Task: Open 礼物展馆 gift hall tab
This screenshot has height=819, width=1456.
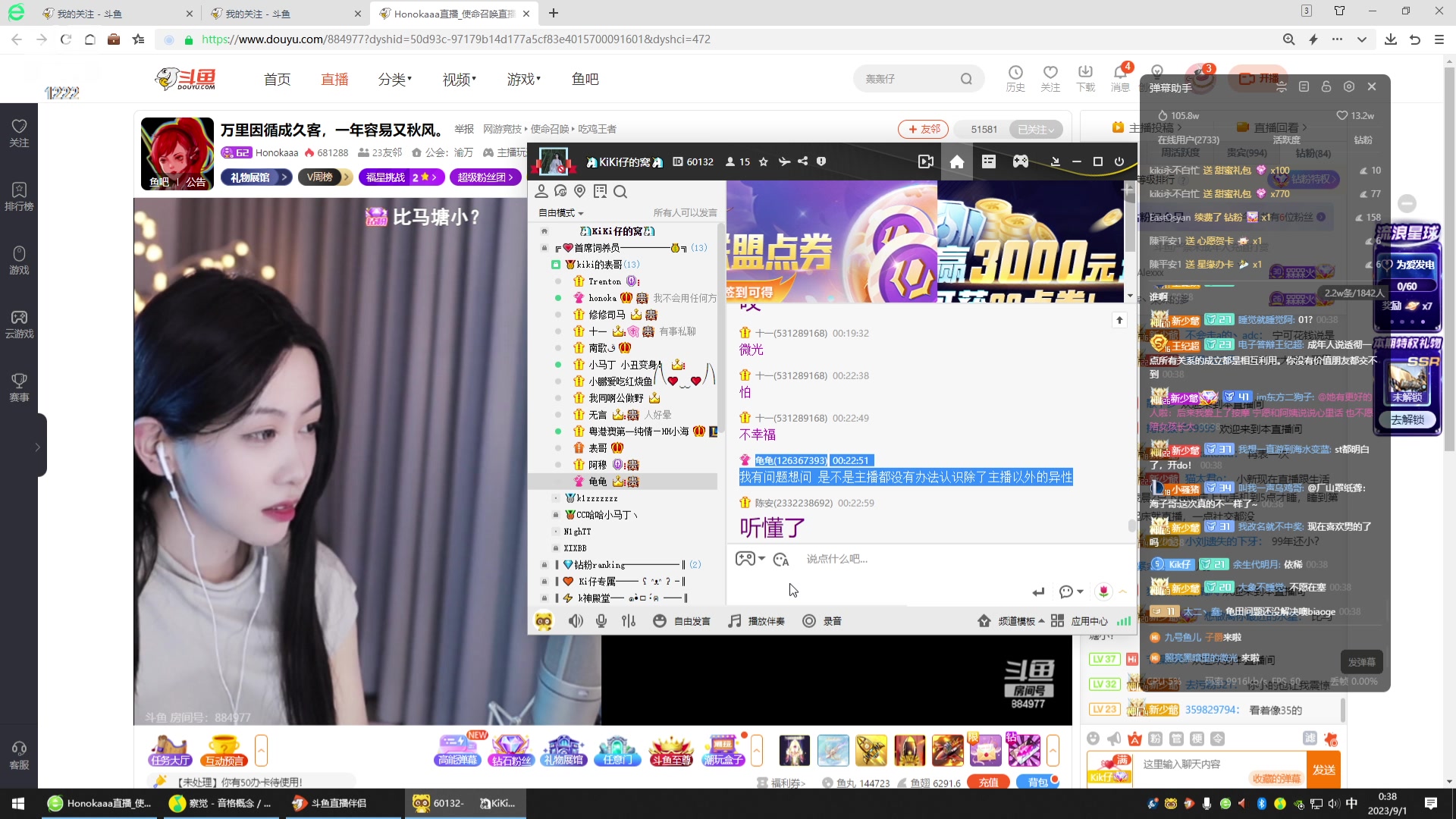Action: [256, 177]
